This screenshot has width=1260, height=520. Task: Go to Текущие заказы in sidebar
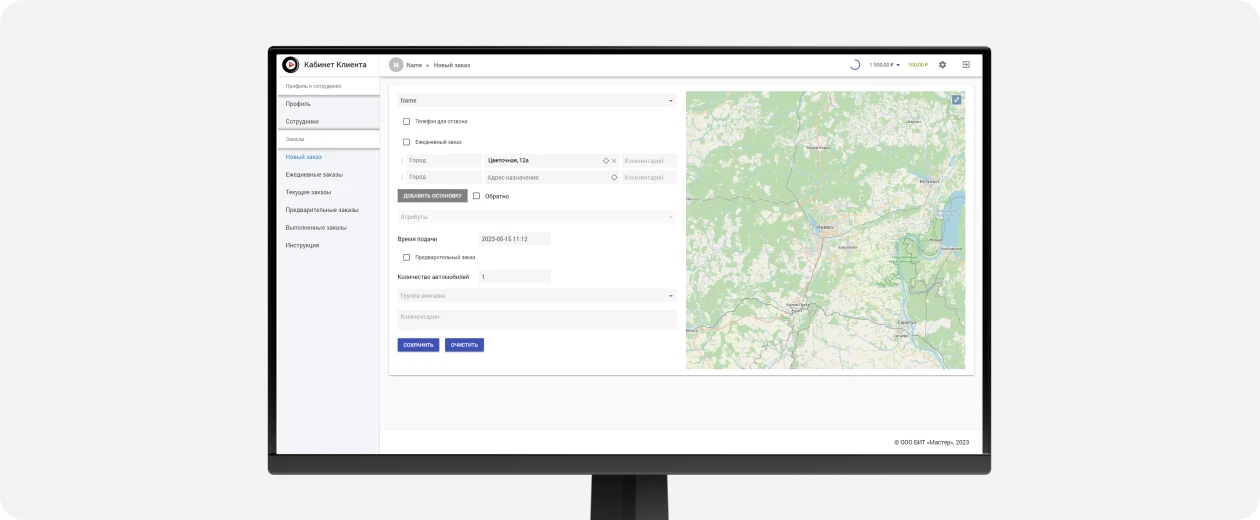coord(308,192)
